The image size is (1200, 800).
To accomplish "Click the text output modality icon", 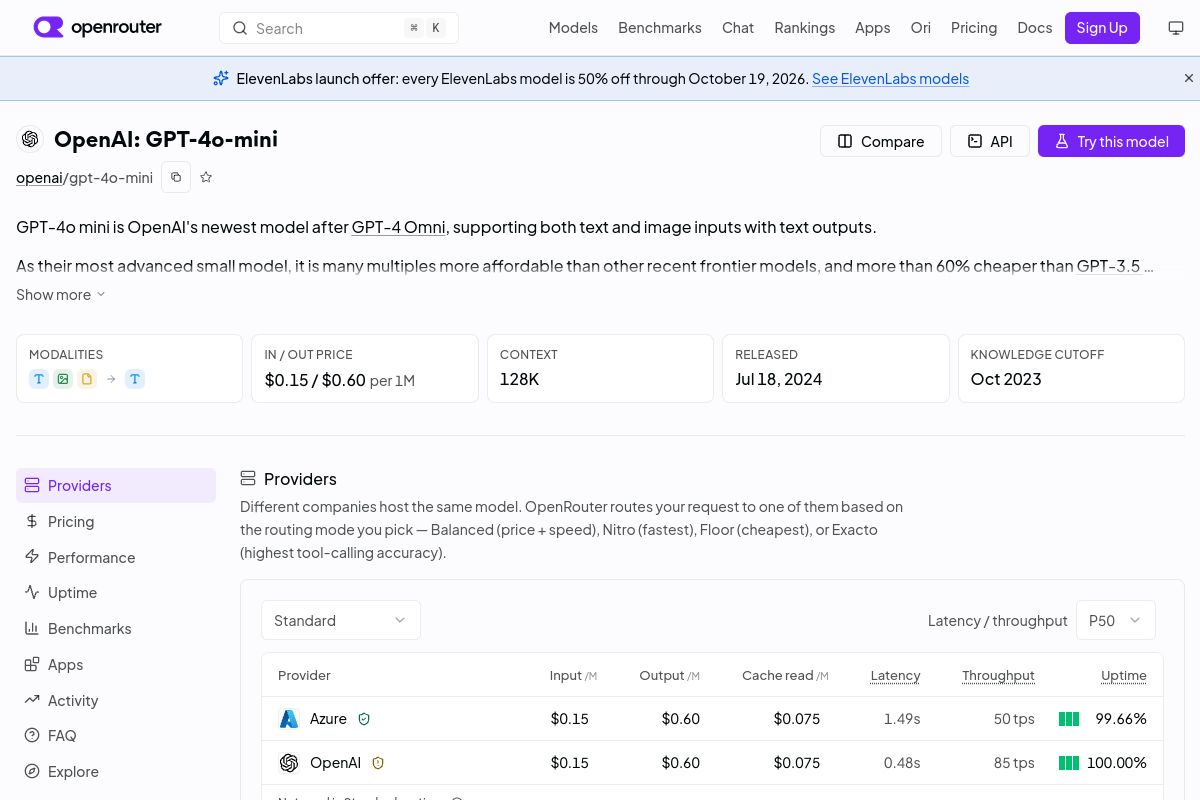I will pos(135,379).
